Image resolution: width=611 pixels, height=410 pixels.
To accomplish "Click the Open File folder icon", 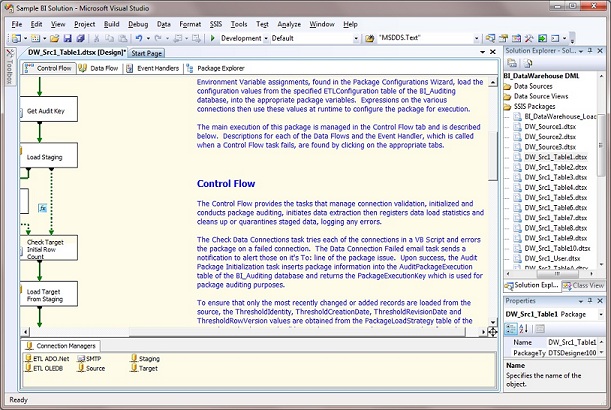I will 55,38.
